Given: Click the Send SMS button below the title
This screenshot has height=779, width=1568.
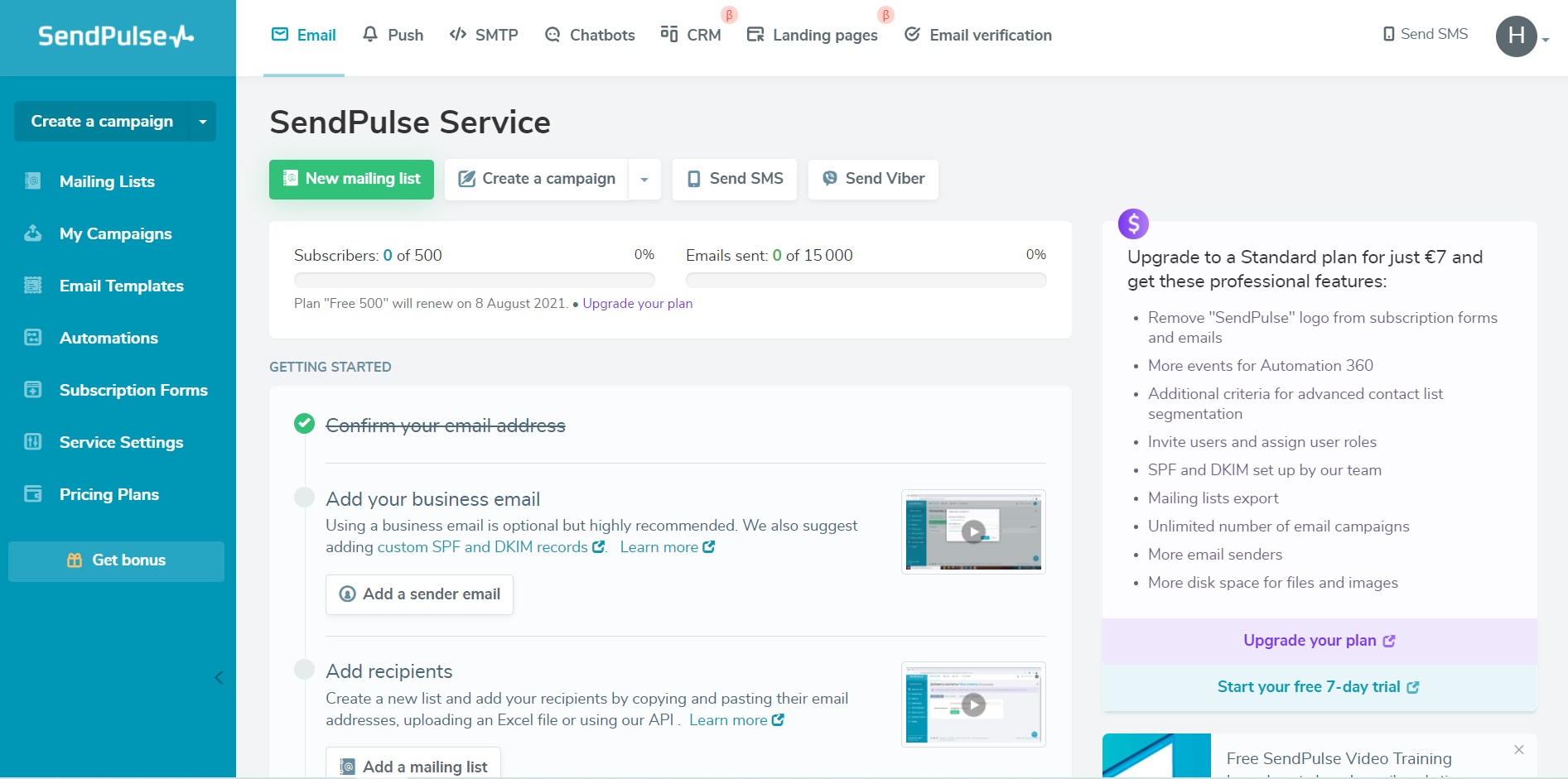Looking at the screenshot, I should tap(735, 179).
